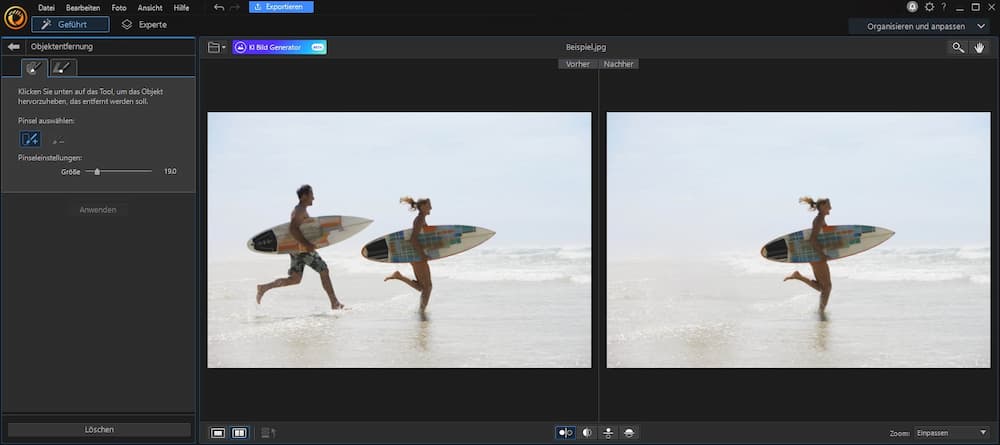Activate the hand pan tool

[980, 47]
